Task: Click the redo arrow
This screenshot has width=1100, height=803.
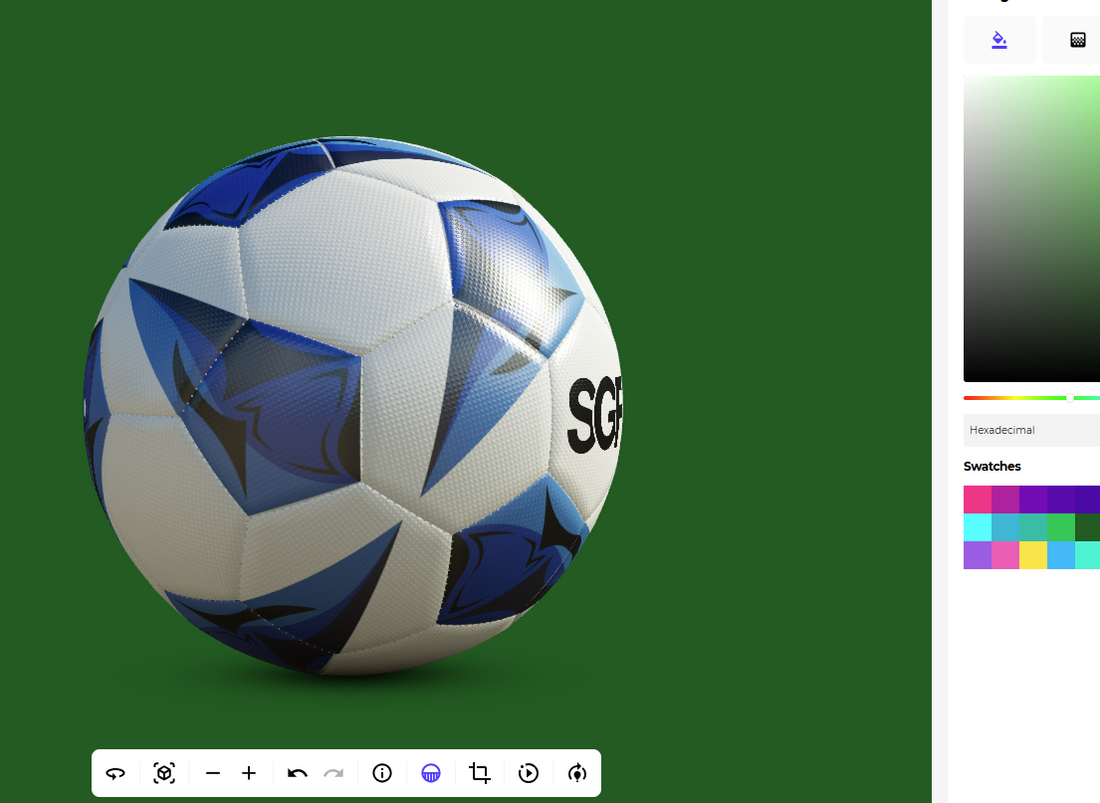Action: click(x=333, y=772)
